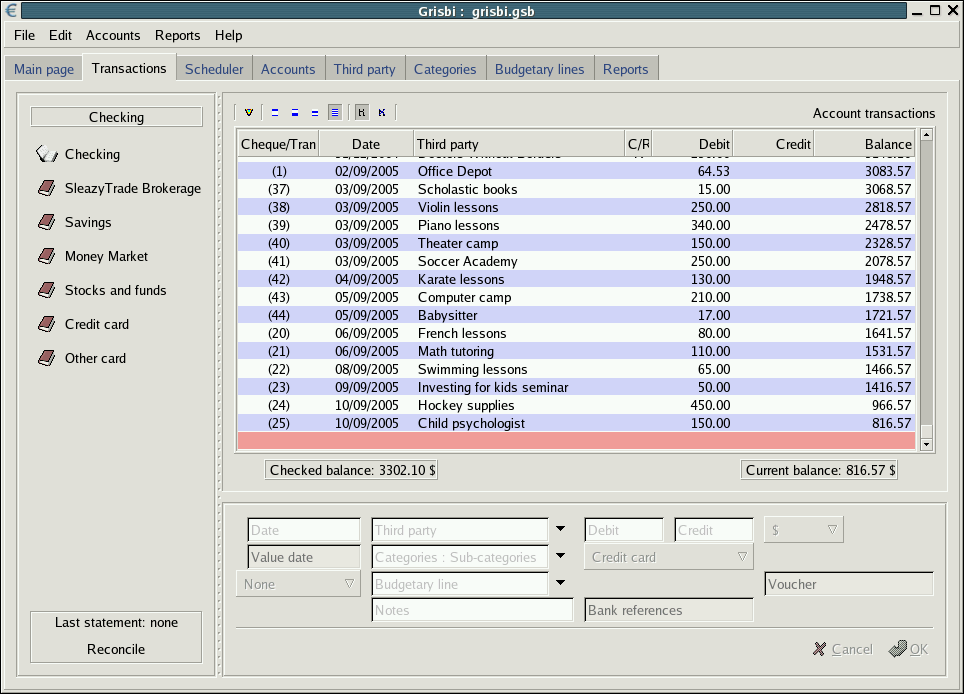Switch to one-line-per-transaction display mode

(275, 113)
